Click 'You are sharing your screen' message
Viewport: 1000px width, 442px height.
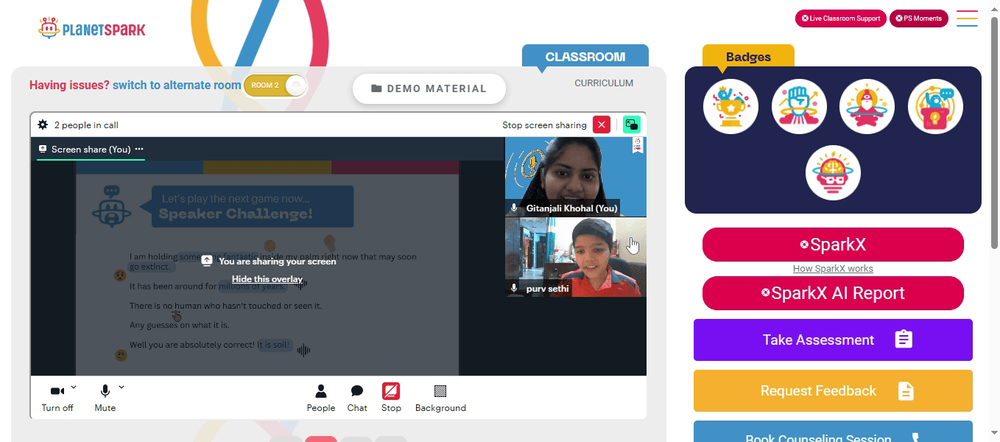(277, 261)
